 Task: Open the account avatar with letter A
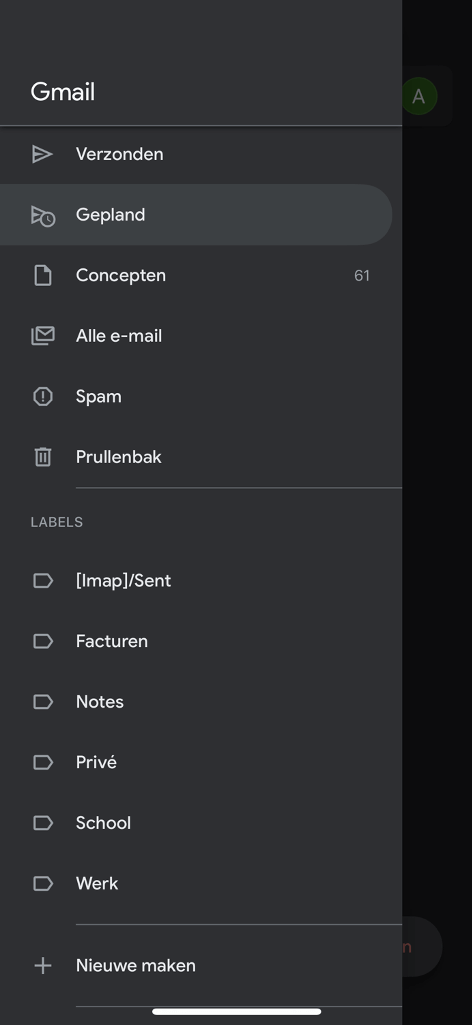418,96
